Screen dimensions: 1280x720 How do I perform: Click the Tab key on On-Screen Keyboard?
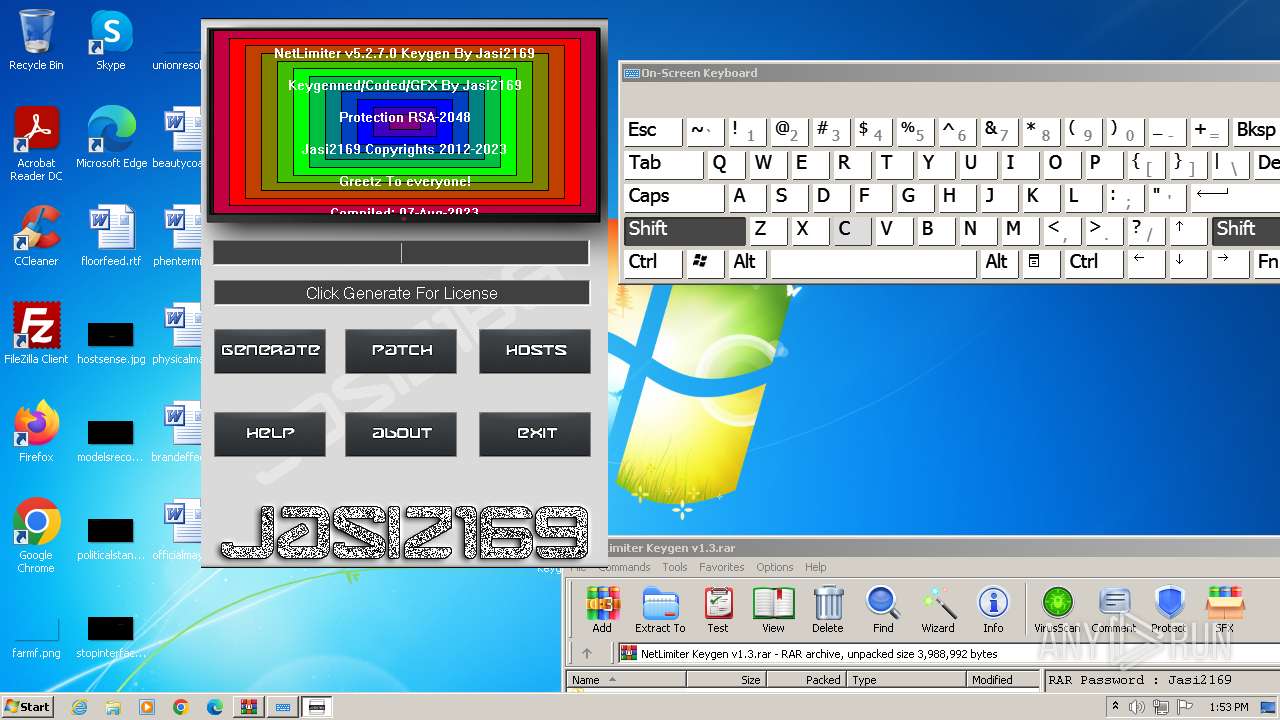pos(664,163)
